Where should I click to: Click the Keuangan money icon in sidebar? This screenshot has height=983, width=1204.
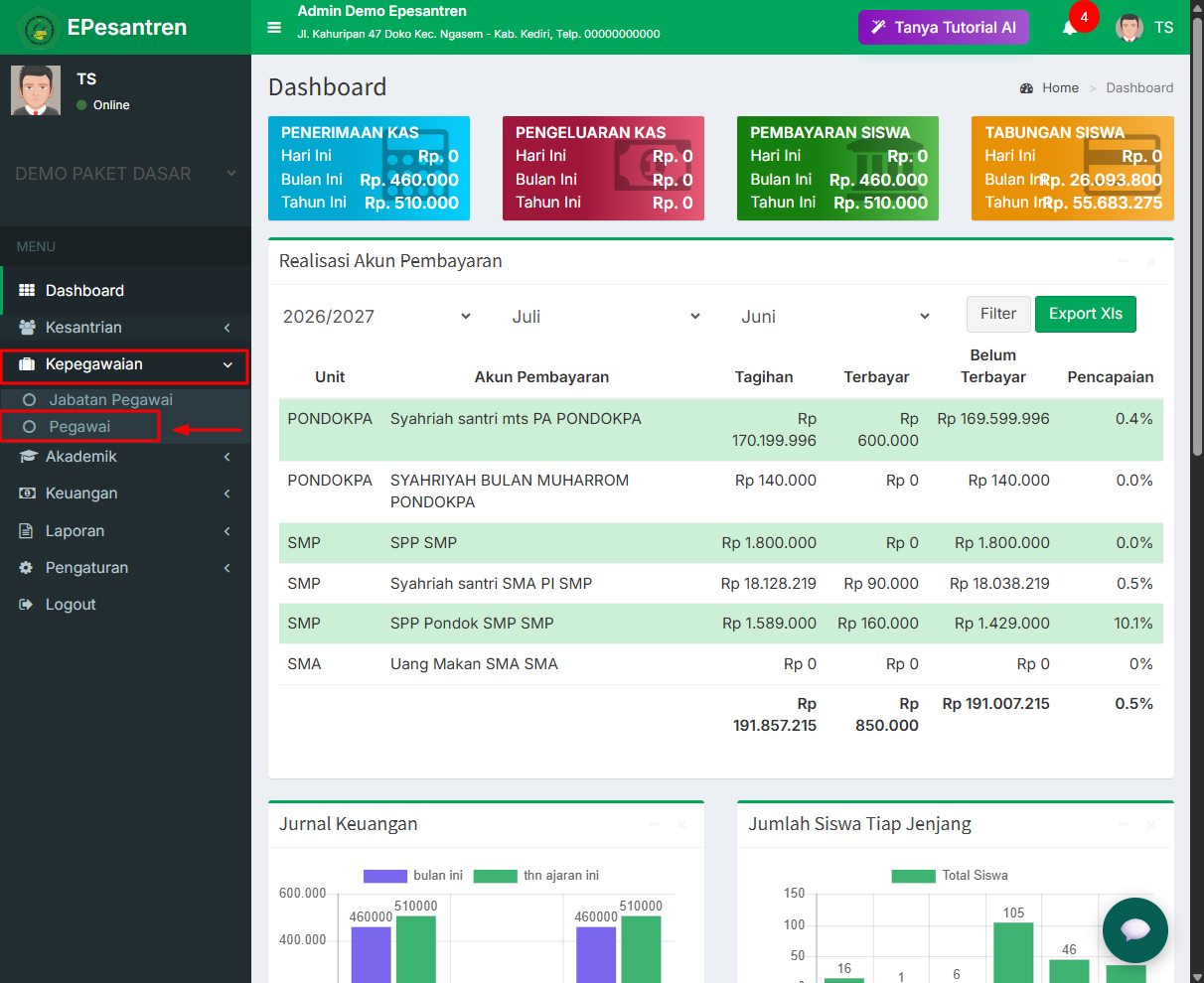coord(27,493)
